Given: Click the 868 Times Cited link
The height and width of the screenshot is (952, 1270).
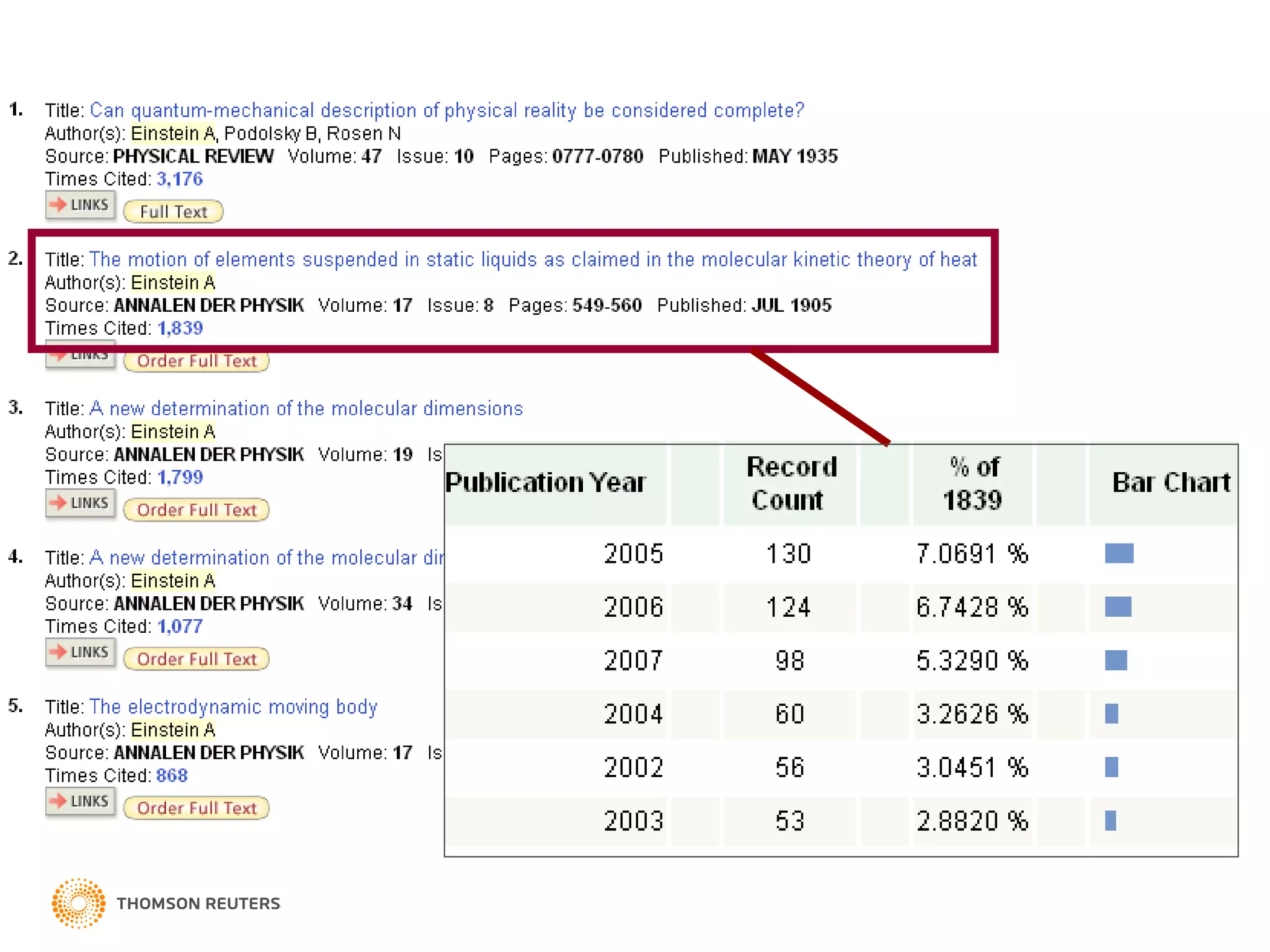Looking at the screenshot, I should point(172,775).
